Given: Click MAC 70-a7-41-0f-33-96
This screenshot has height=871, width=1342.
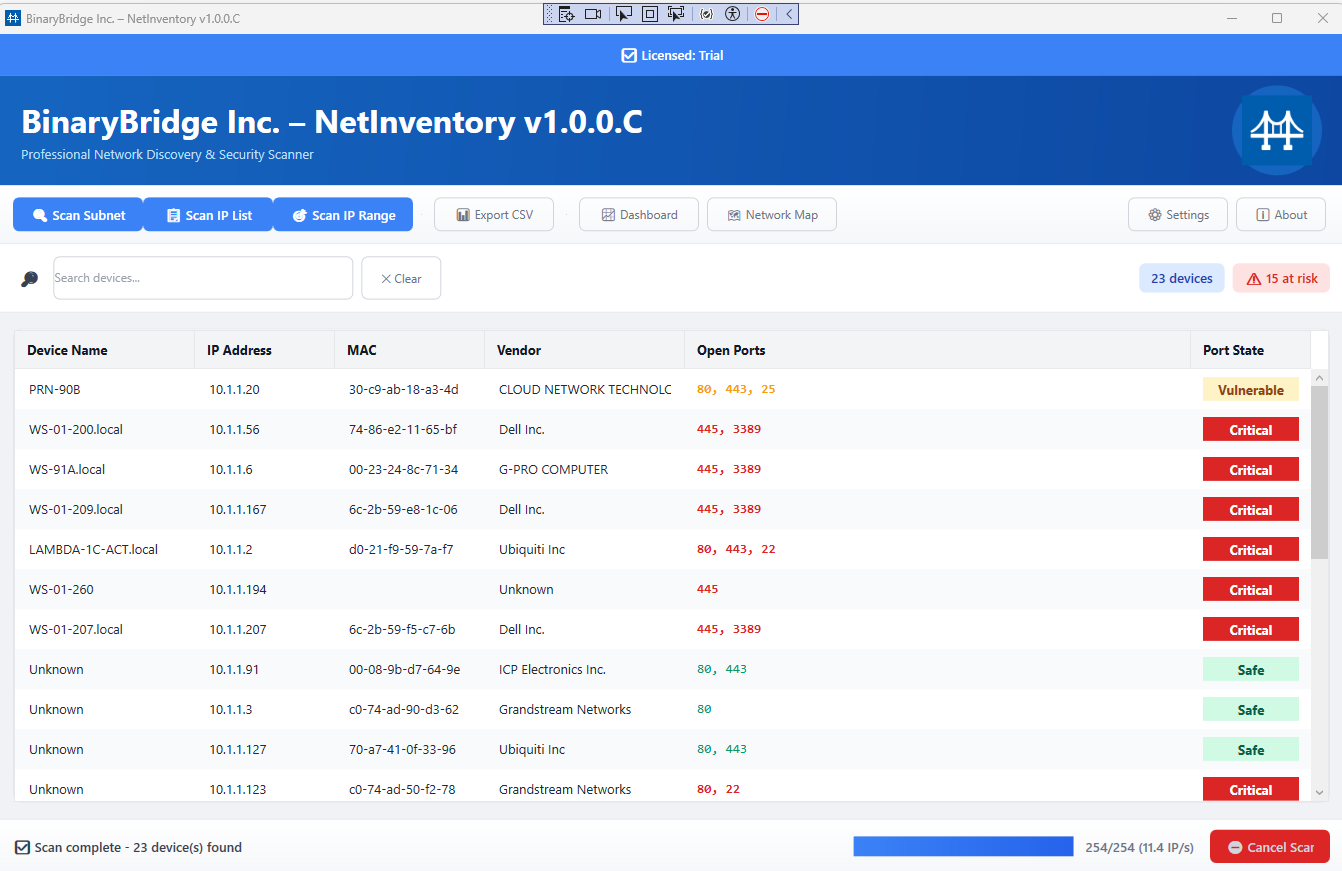Looking at the screenshot, I should click(402, 750).
